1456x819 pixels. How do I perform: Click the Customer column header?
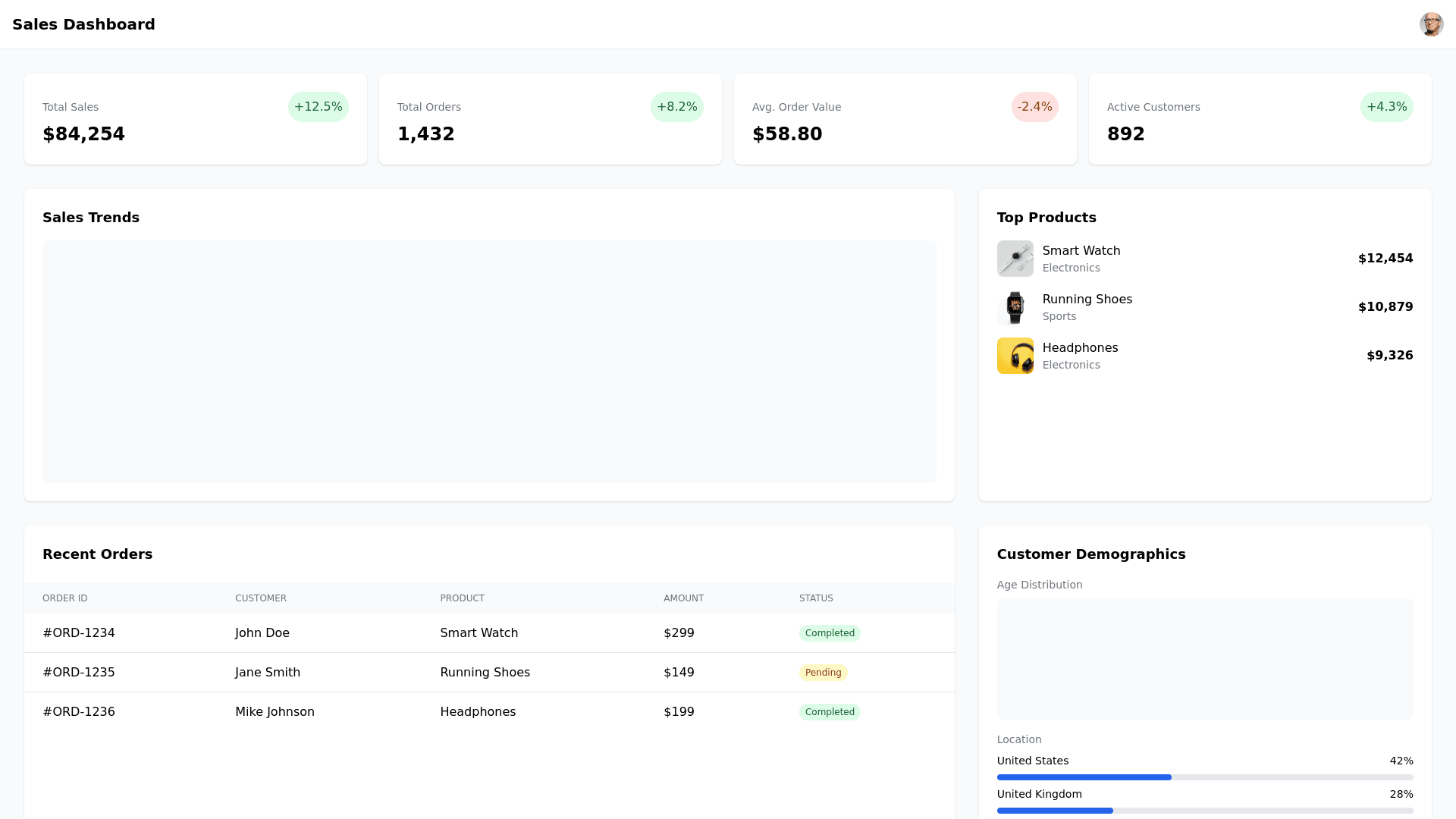click(x=261, y=598)
